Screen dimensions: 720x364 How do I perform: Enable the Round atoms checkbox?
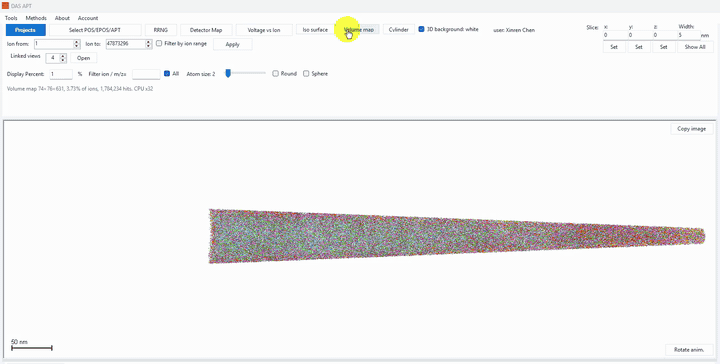(x=276, y=73)
